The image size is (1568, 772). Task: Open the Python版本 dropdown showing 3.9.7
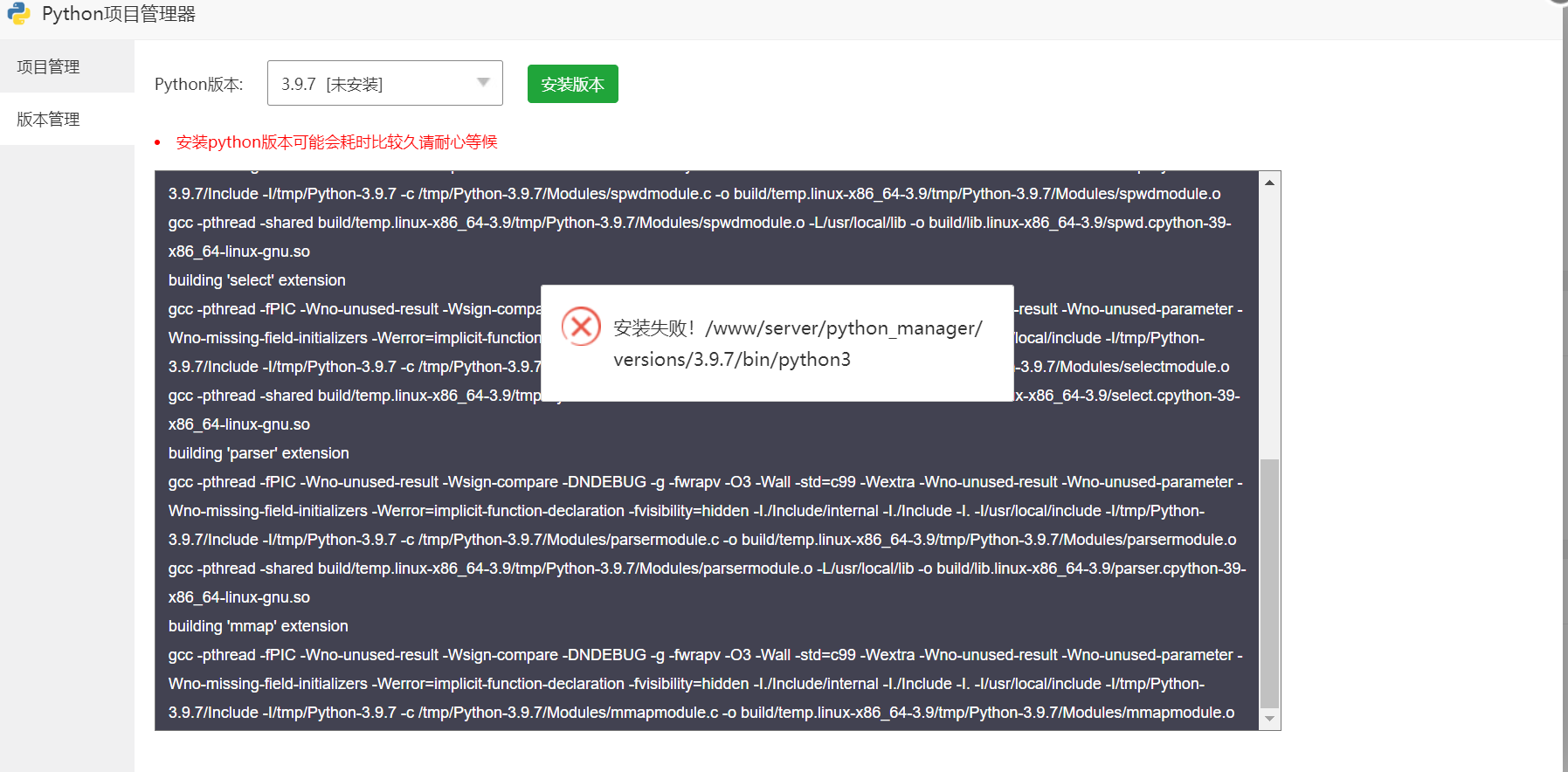(385, 83)
